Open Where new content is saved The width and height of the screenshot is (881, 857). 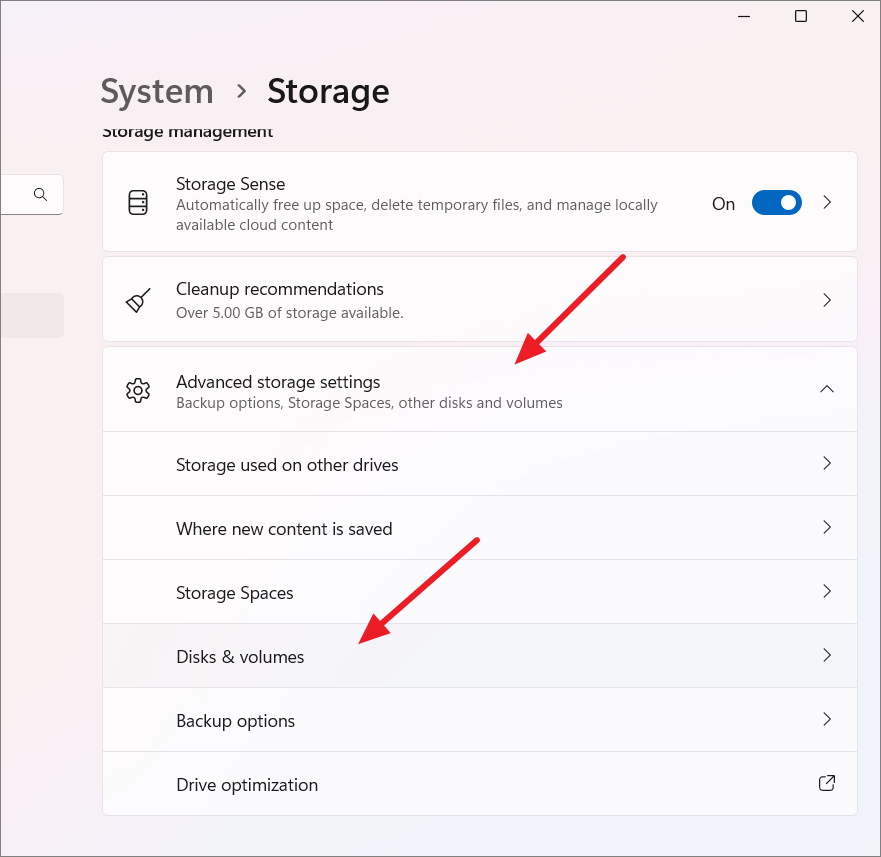[480, 528]
